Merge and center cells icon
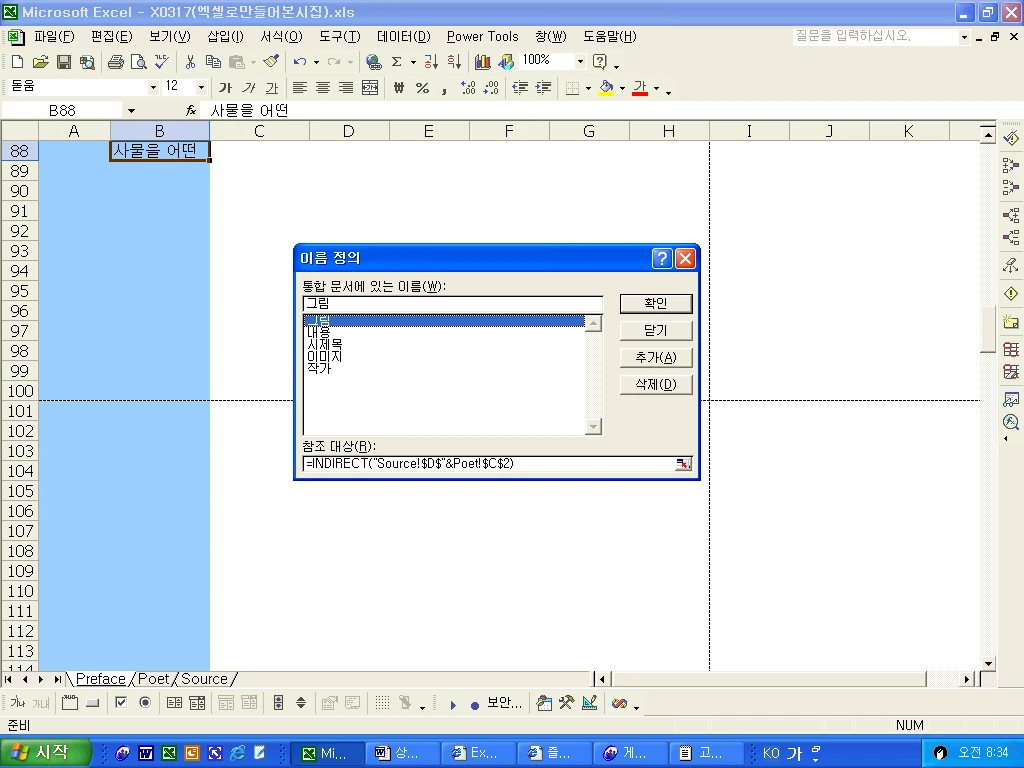This screenshot has height=768, width=1024. (x=370, y=88)
